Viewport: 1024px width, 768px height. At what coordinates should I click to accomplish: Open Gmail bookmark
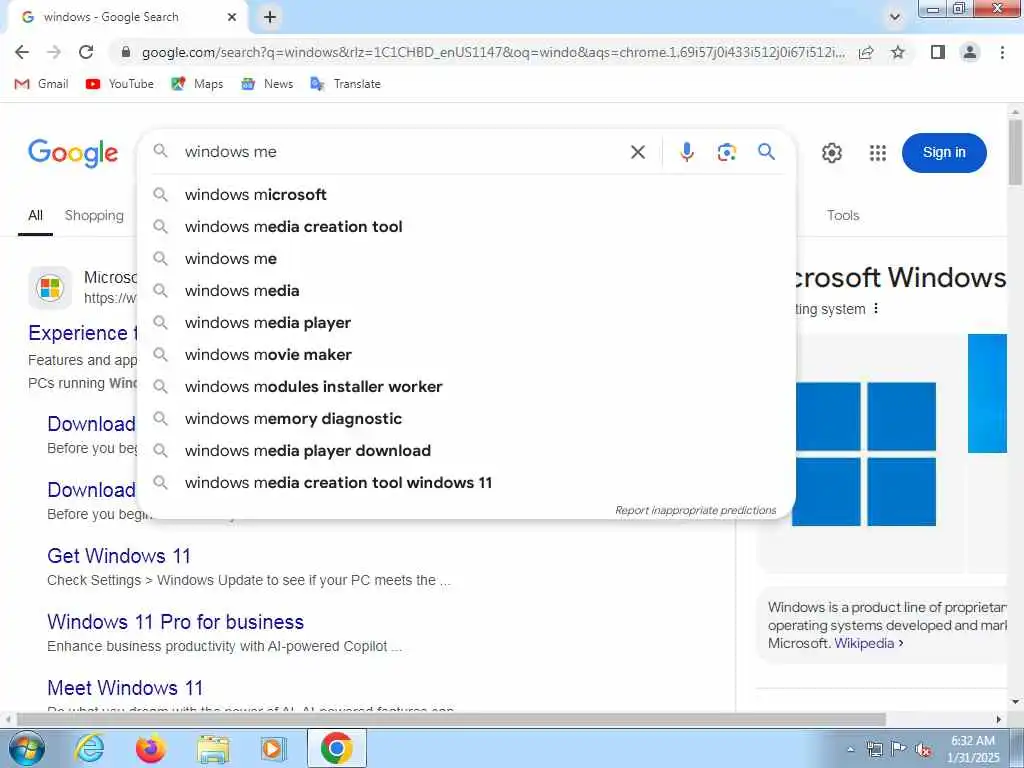point(41,84)
